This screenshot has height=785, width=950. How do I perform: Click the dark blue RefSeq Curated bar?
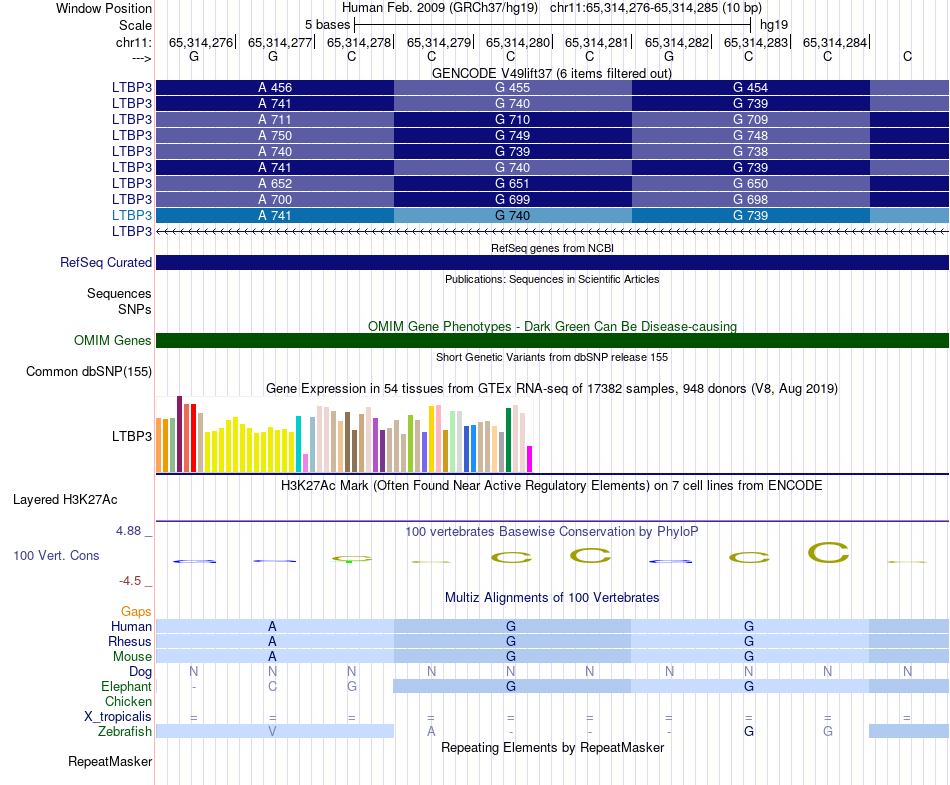click(552, 262)
